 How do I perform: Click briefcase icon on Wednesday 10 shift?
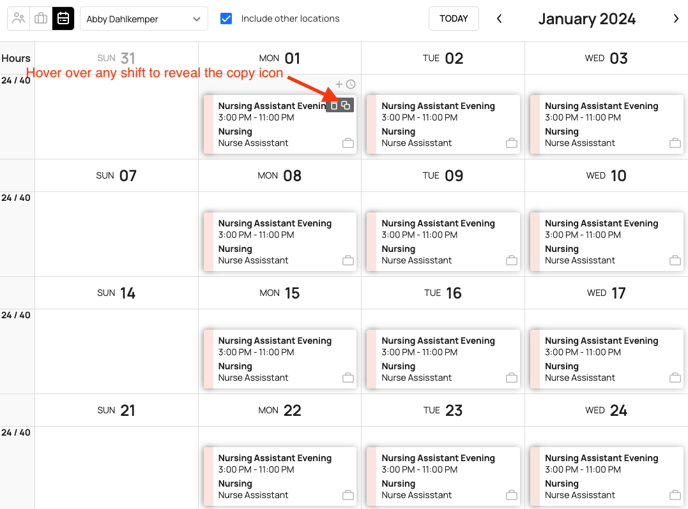tap(675, 261)
